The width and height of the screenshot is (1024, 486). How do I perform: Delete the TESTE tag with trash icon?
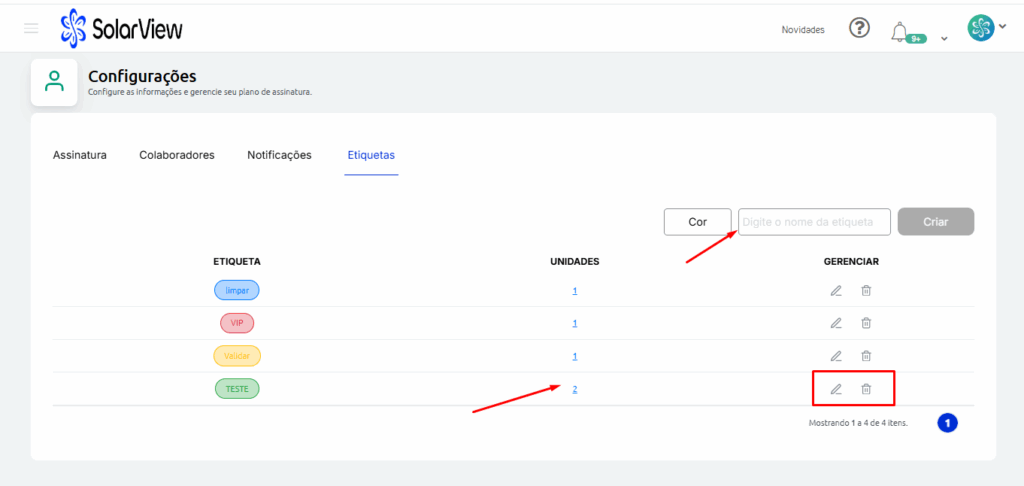click(x=866, y=389)
